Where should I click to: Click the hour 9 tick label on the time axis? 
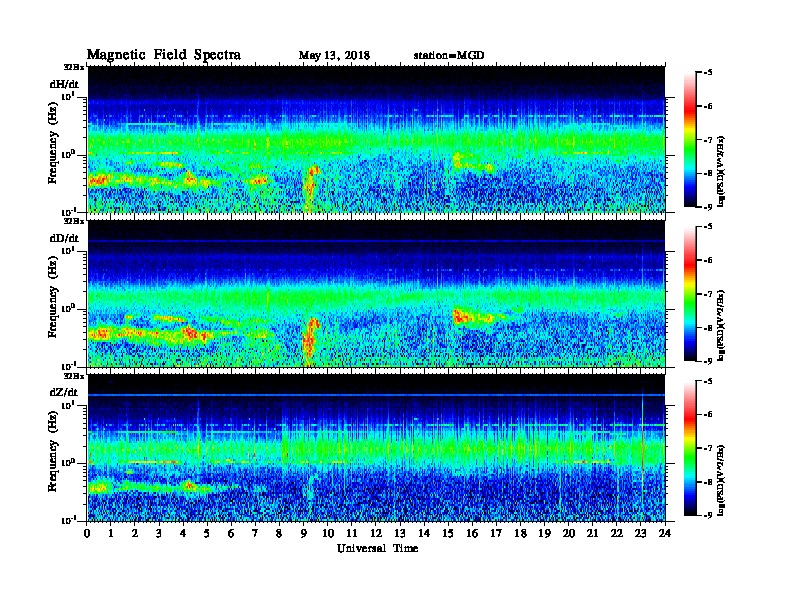tap(304, 533)
